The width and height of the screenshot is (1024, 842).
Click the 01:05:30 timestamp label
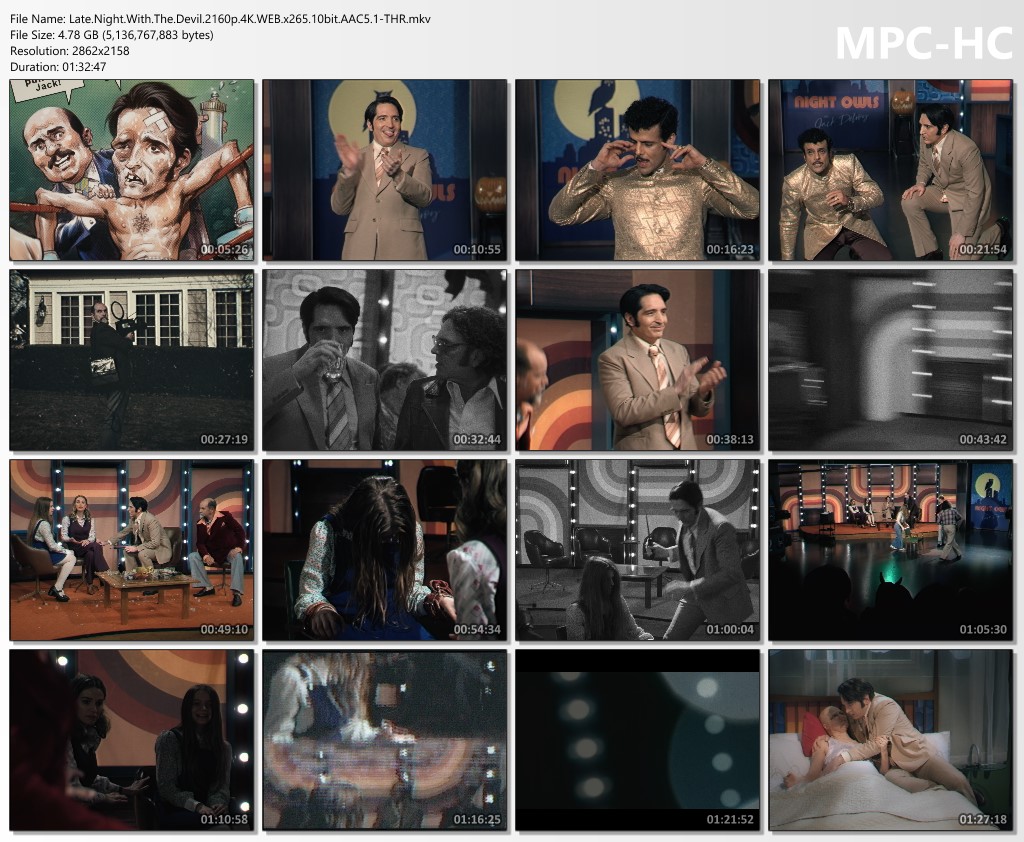(x=983, y=630)
